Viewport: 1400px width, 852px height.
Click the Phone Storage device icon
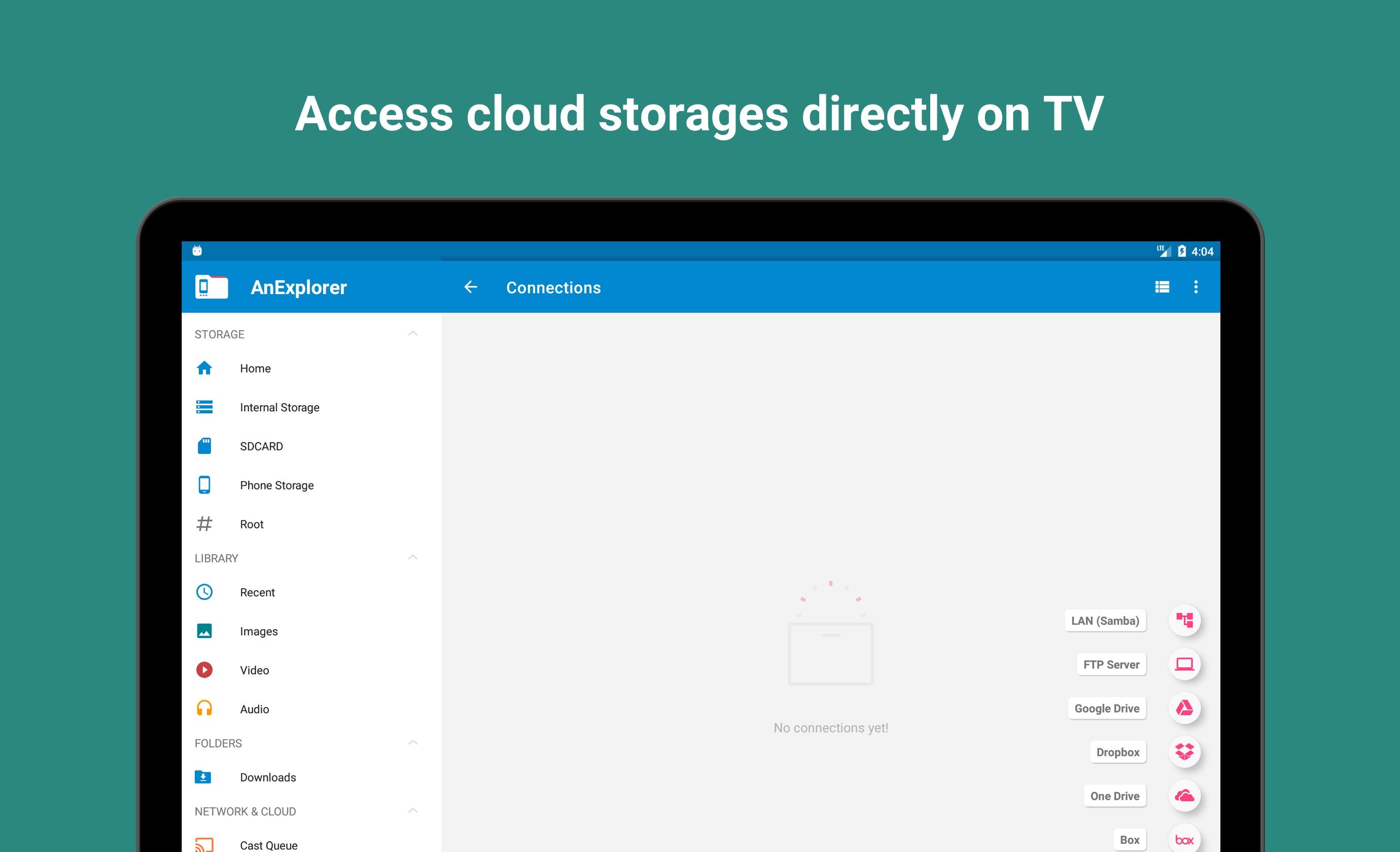(x=204, y=484)
